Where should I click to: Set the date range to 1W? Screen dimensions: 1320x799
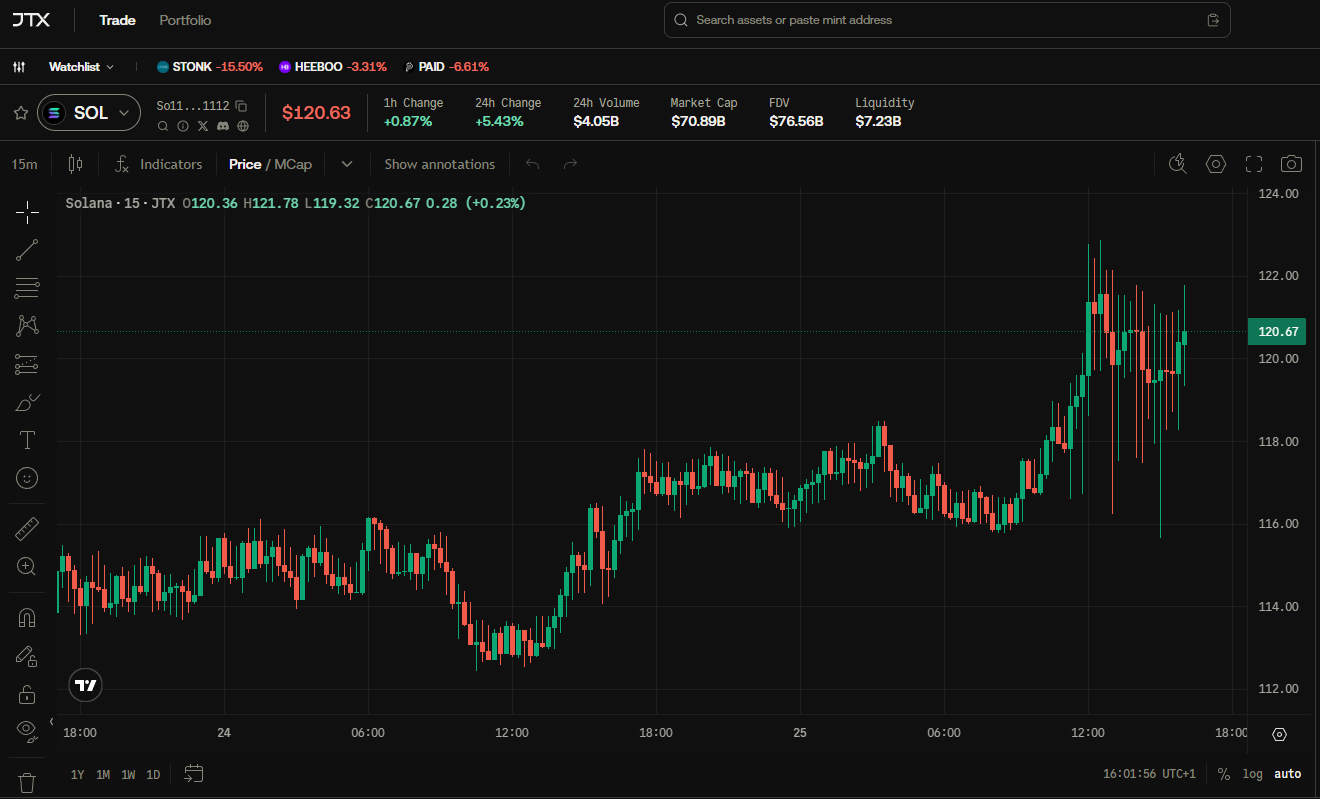128,774
